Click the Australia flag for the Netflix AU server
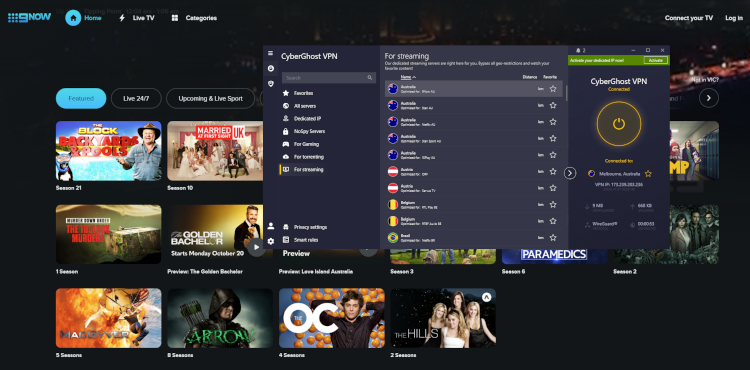The width and height of the screenshot is (750, 370). point(393,122)
